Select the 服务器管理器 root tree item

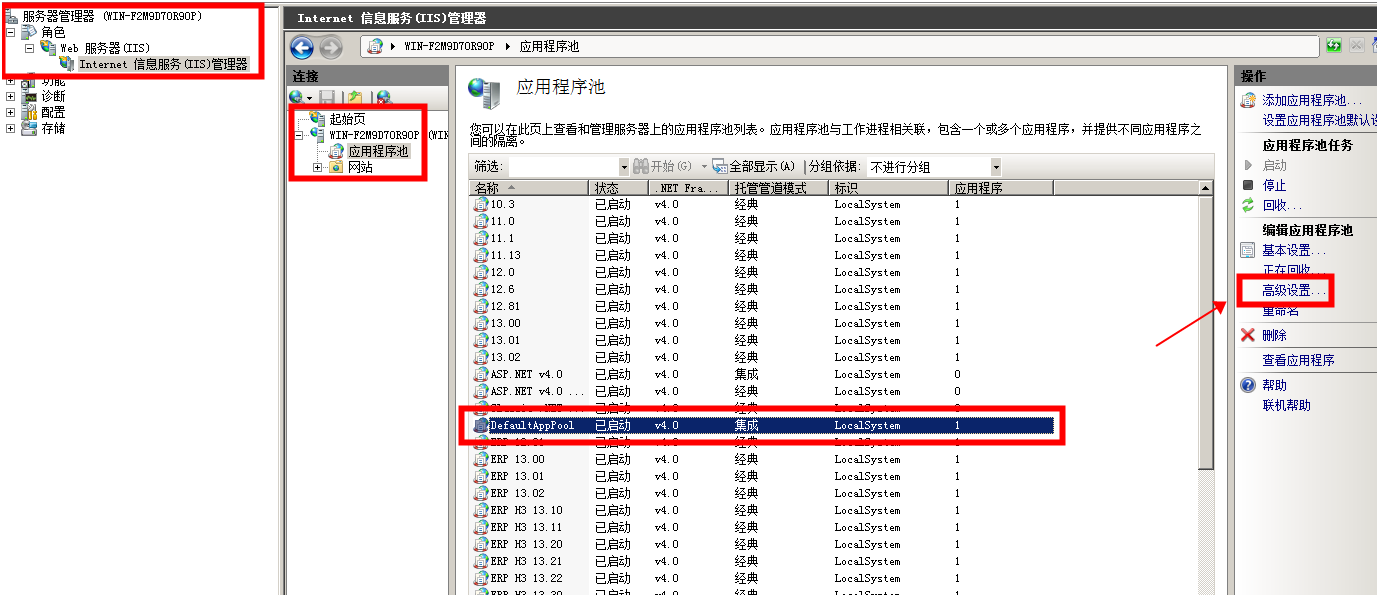click(113, 16)
